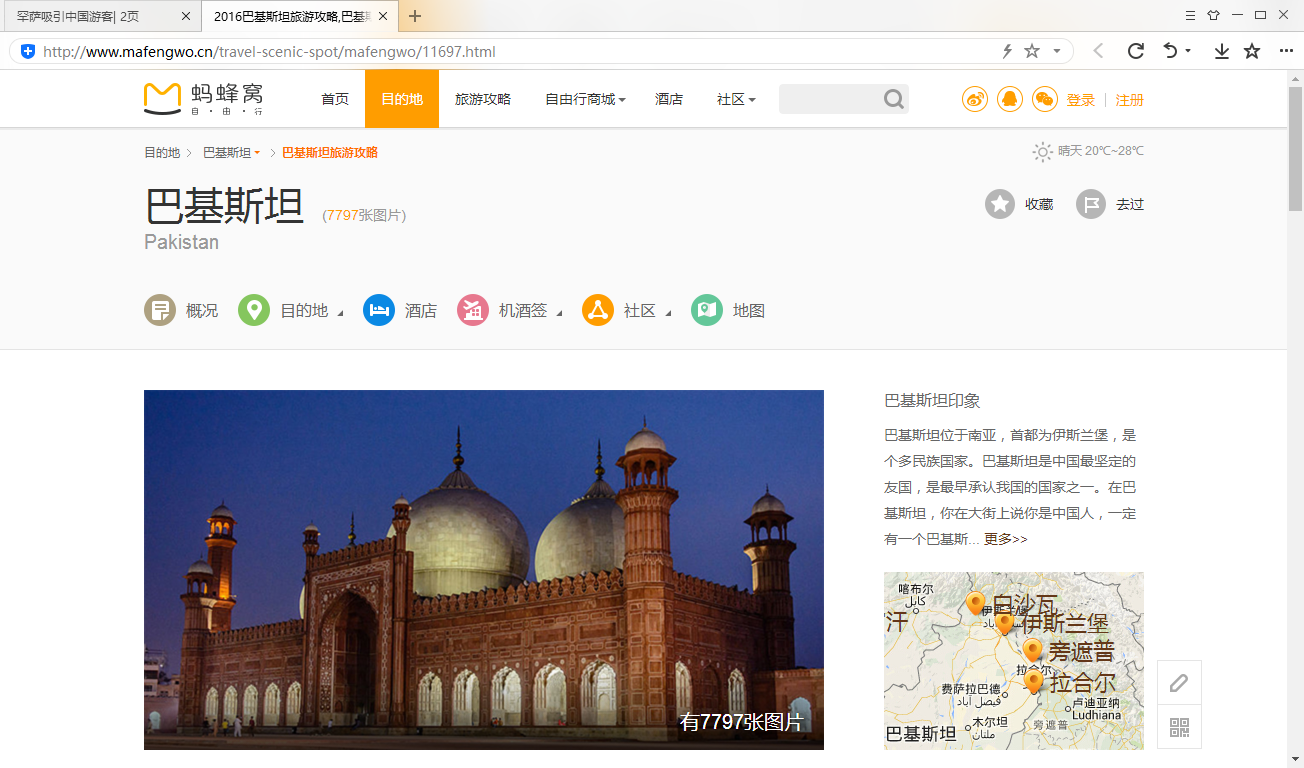
Task: Open the Badshahi Mosque photo
Action: [x=484, y=570]
